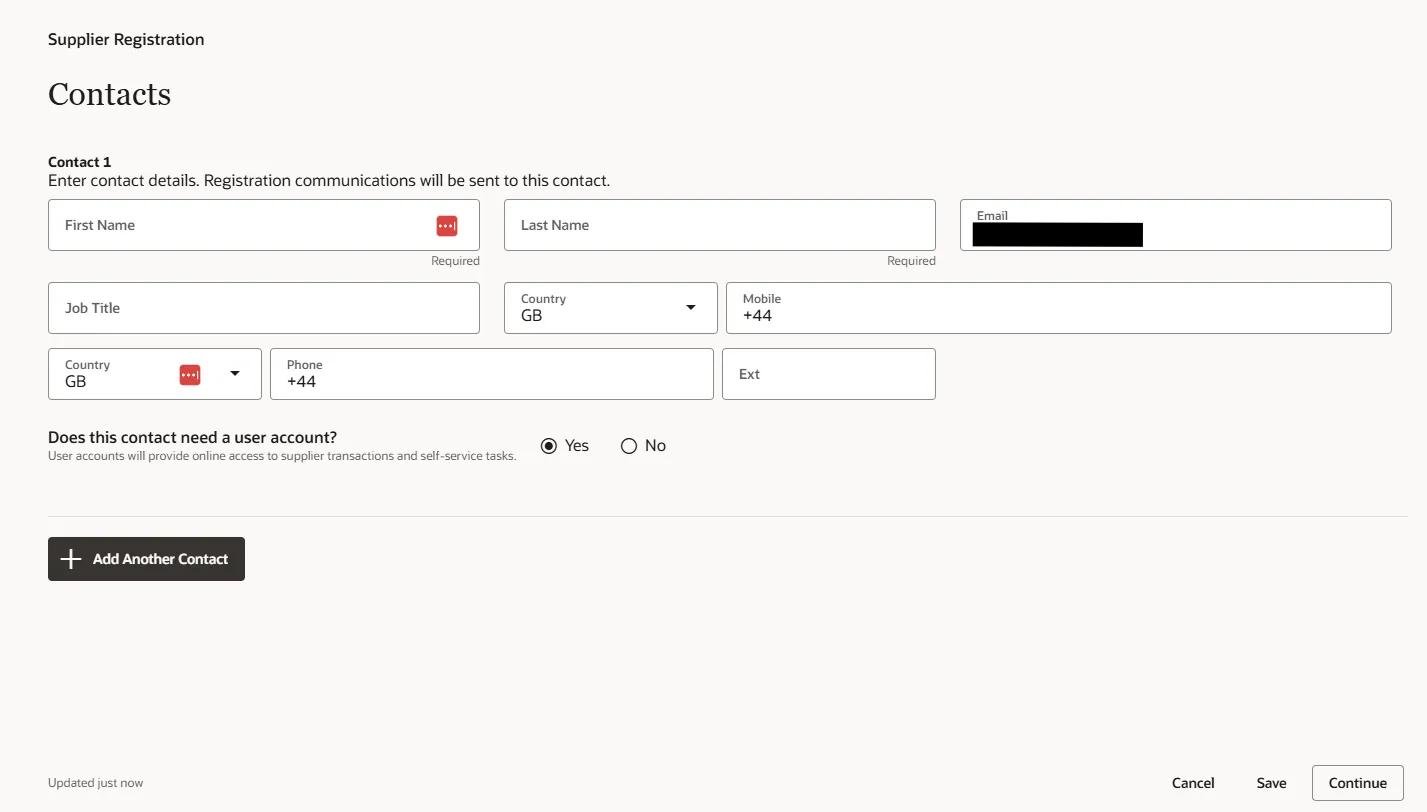Click the 'Updated just now' status text
This screenshot has width=1427, height=812.
(95, 783)
